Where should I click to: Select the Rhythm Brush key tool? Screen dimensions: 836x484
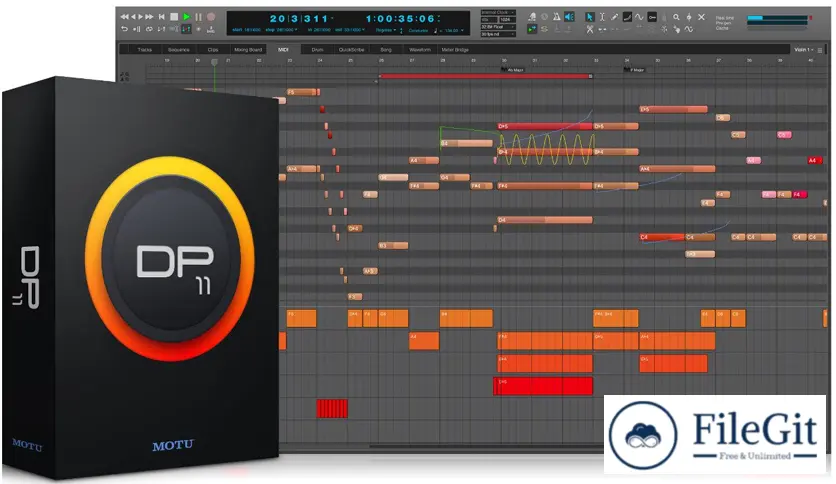(652, 17)
